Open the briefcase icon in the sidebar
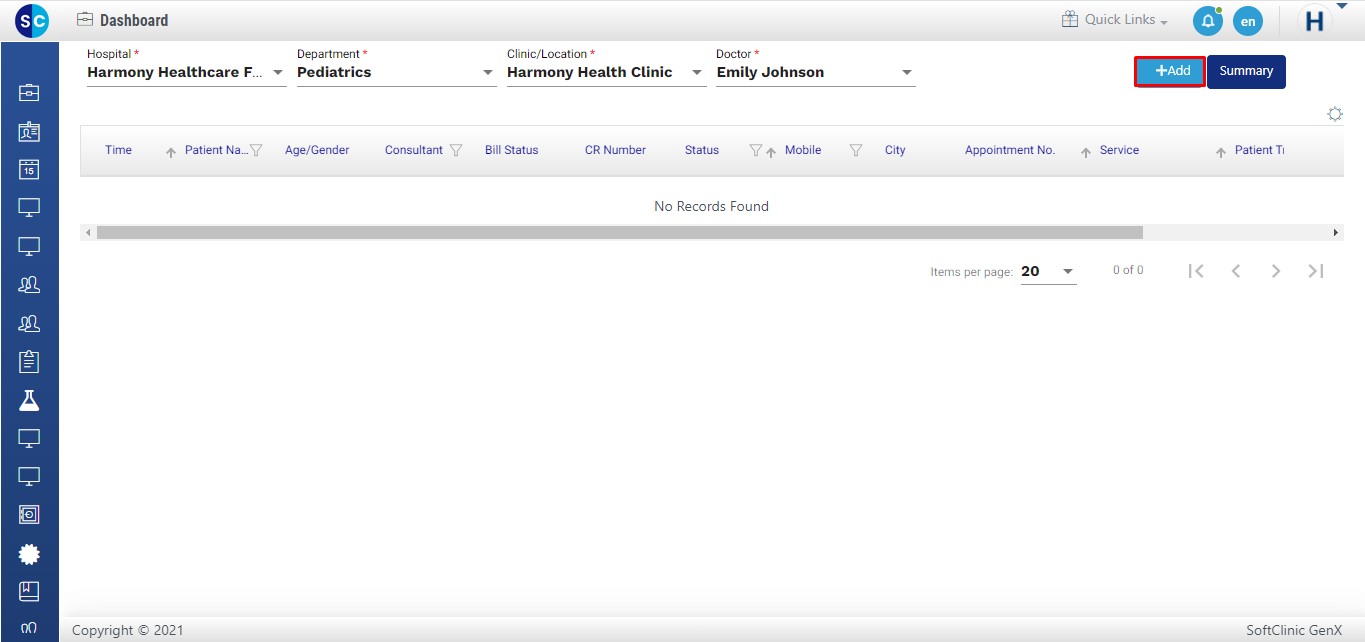 point(29,93)
